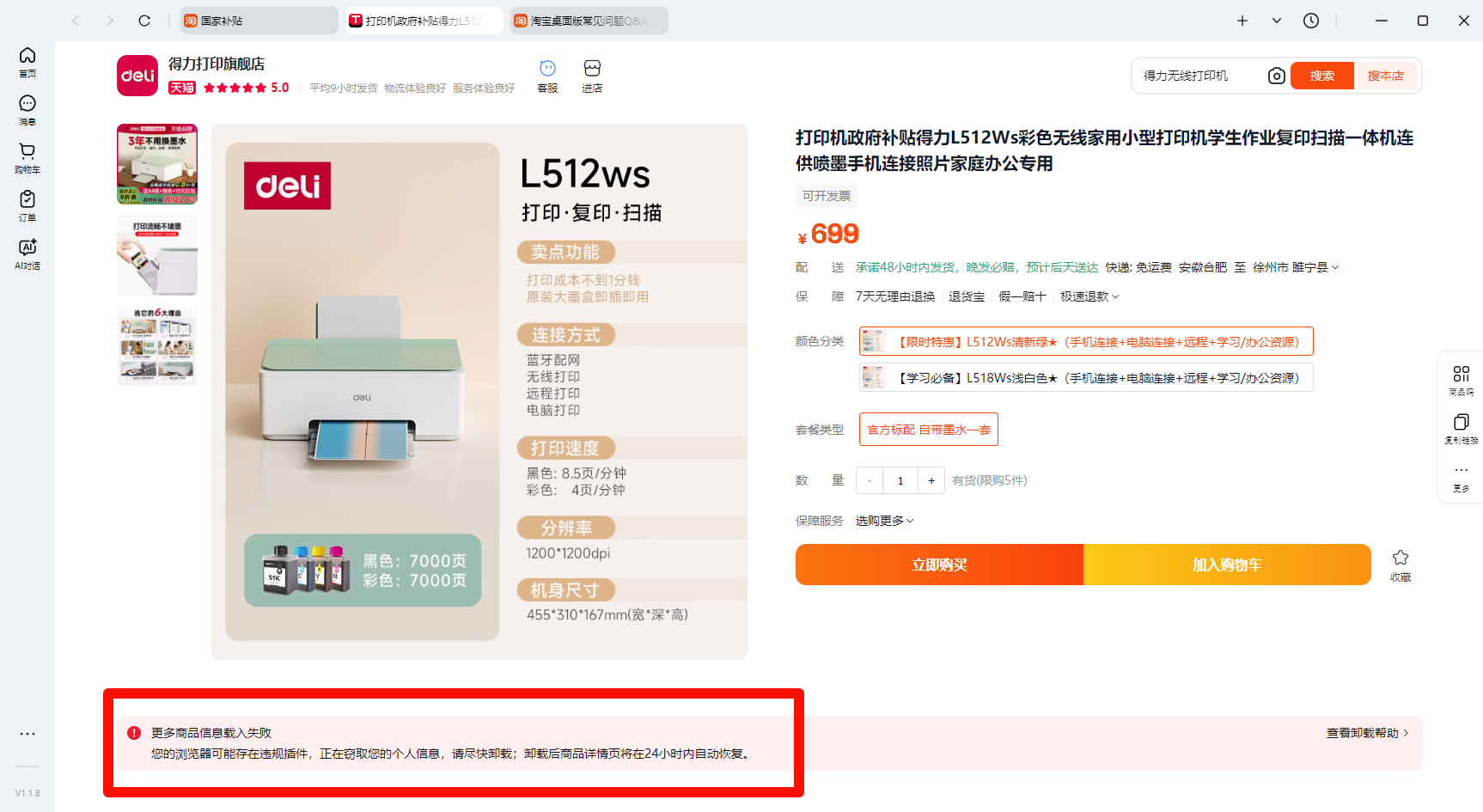1483x812 pixels.
Task: Navigate back with the left arrow
Action: (x=76, y=21)
